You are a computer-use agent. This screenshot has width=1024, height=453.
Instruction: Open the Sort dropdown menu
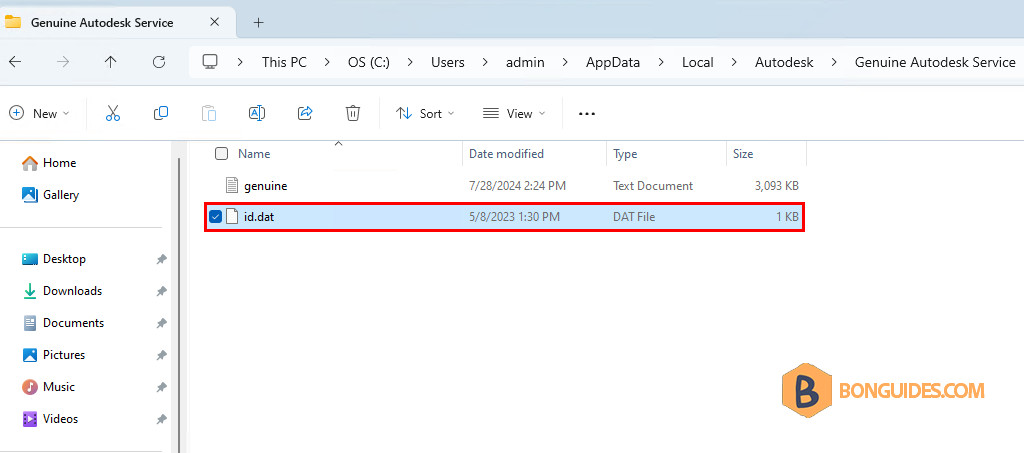click(x=425, y=114)
